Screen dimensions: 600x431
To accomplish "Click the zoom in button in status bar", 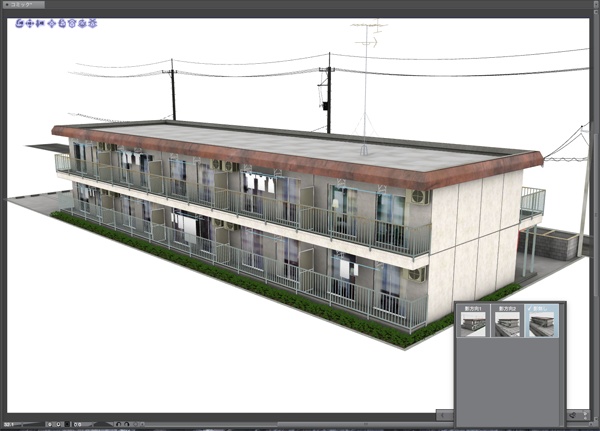I will point(59,424).
